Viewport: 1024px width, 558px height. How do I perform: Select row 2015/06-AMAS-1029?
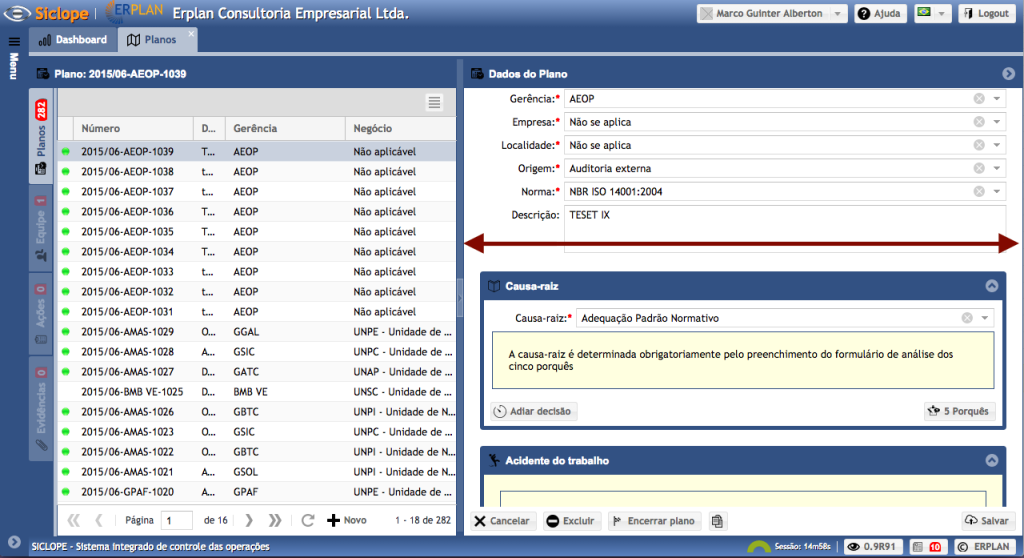tap(257, 332)
